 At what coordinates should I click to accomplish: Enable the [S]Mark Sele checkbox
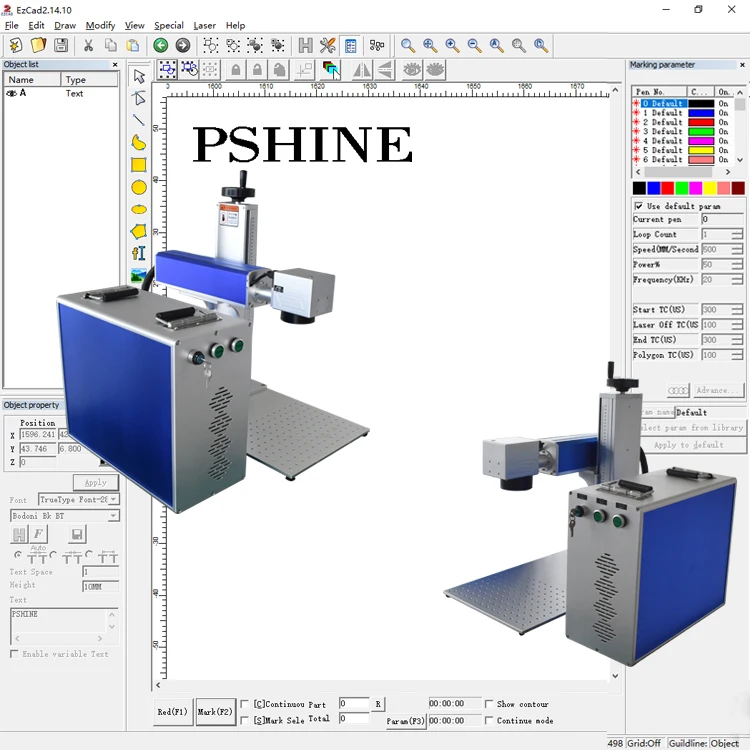pos(244,720)
